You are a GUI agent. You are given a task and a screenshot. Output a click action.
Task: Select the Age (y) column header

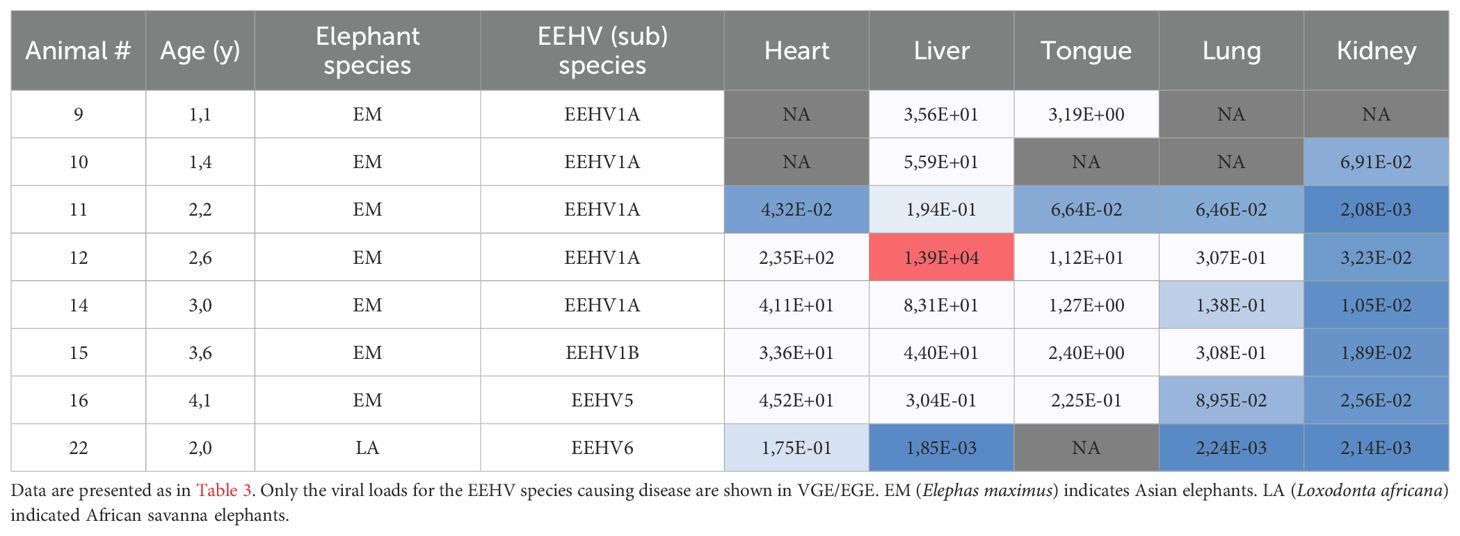tap(200, 51)
